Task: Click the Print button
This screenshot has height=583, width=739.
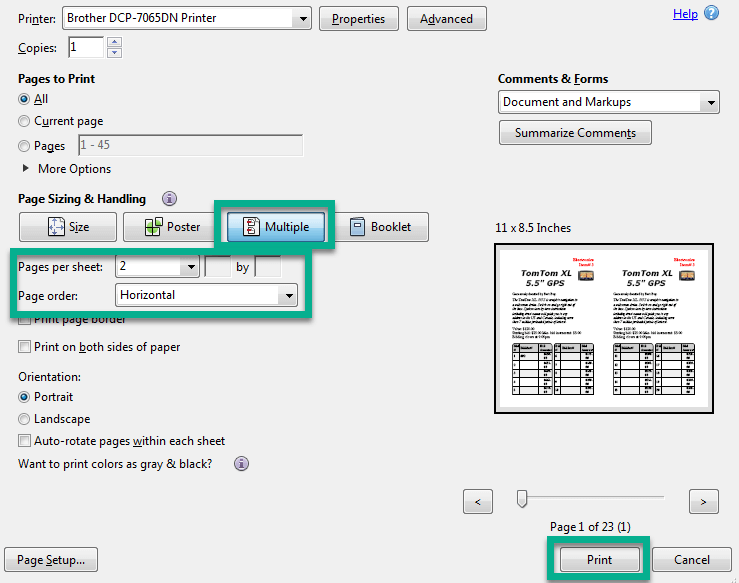Action: 599,560
